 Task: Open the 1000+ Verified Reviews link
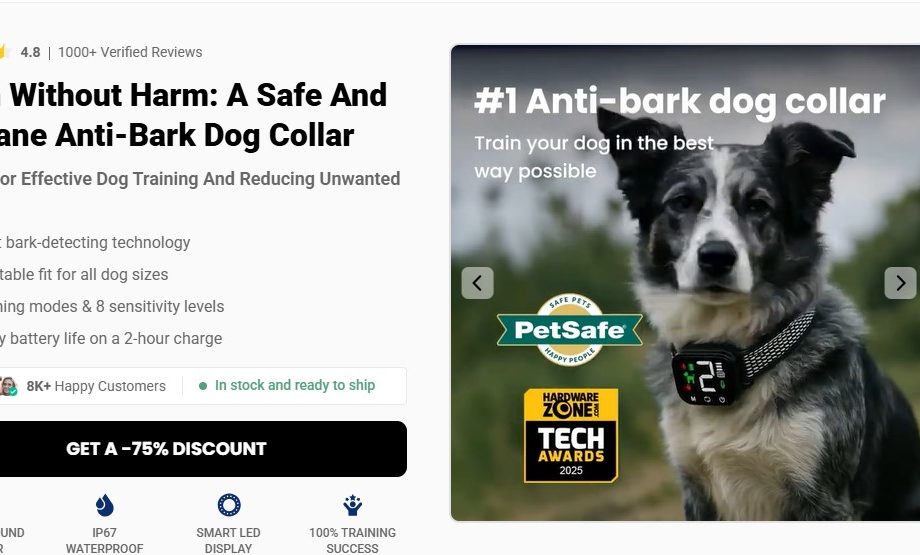click(130, 52)
